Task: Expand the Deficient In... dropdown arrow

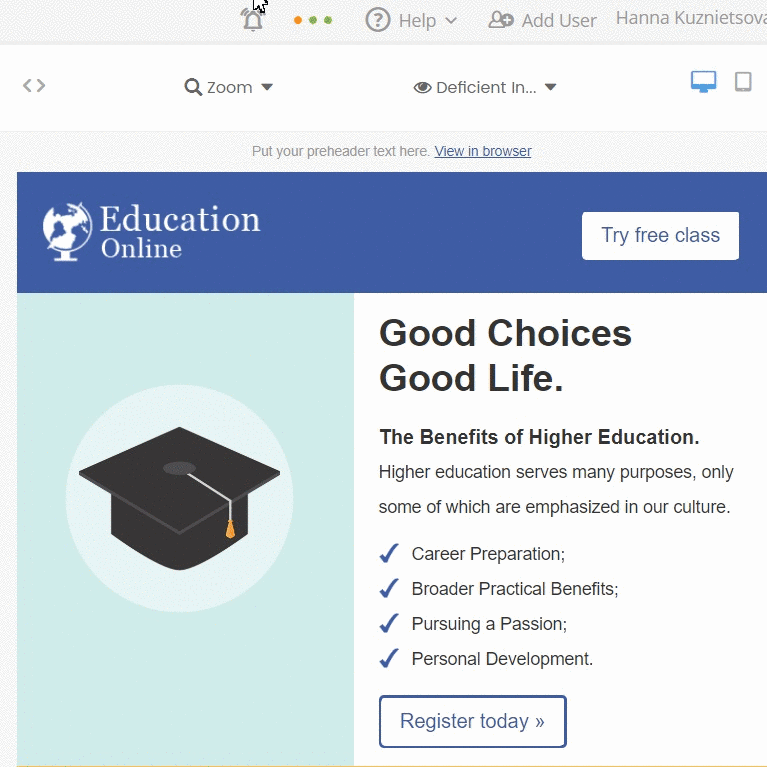Action: [550, 87]
